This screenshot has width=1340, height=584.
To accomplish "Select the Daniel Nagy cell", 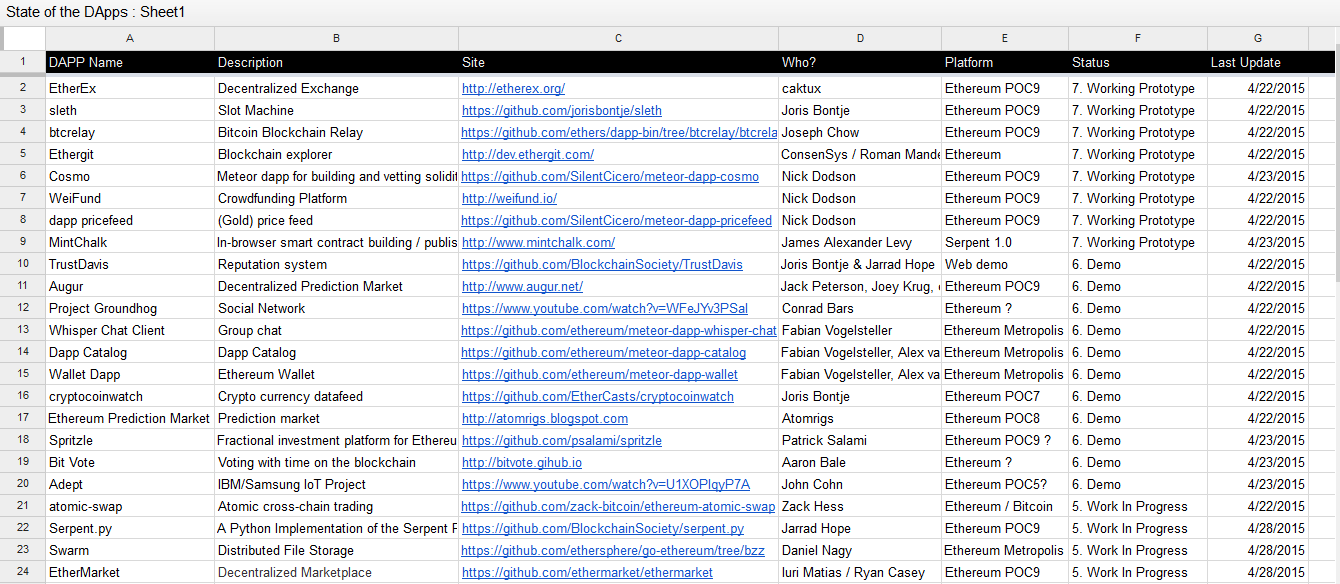I will pos(860,550).
